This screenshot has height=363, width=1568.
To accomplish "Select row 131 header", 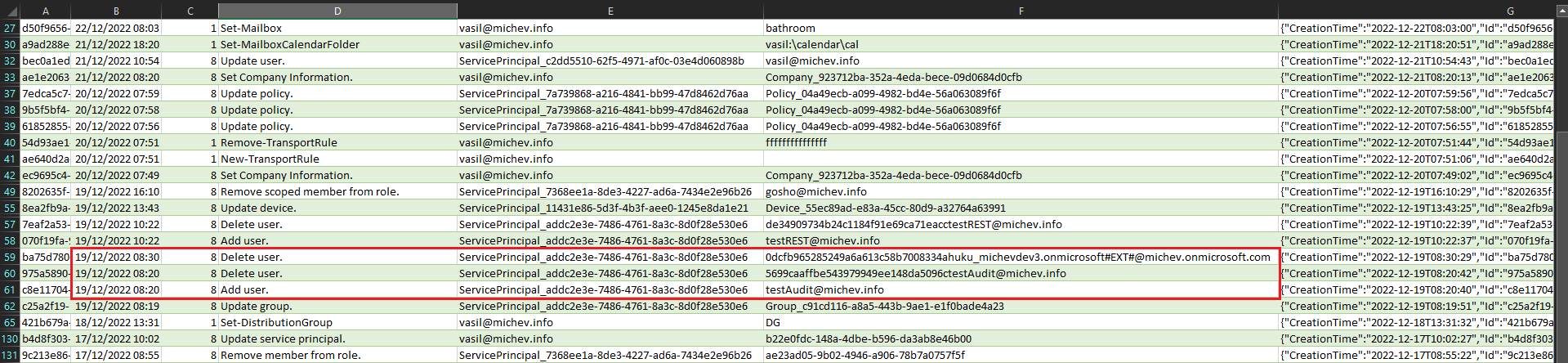I will 10,355.
